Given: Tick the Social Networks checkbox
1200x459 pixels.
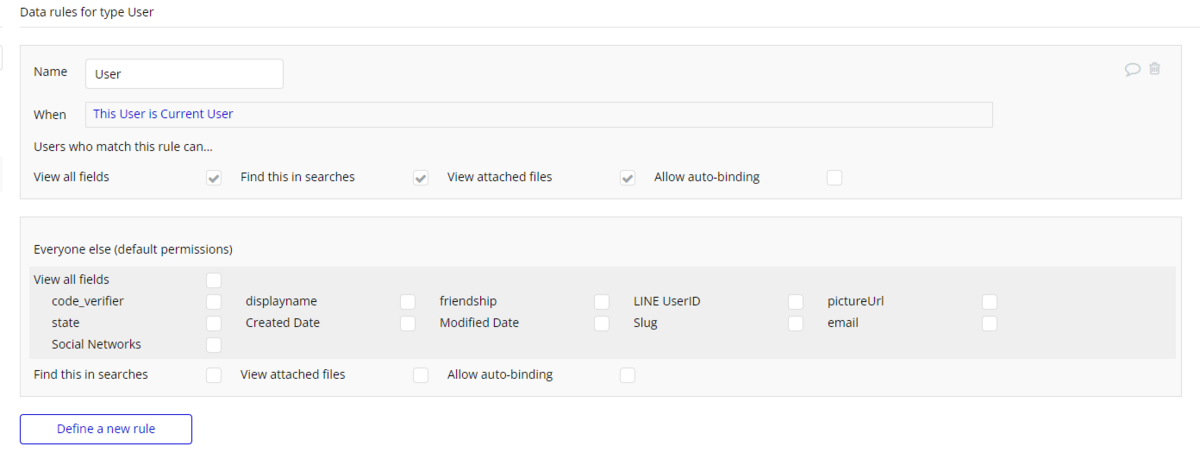Looking at the screenshot, I should click(214, 345).
